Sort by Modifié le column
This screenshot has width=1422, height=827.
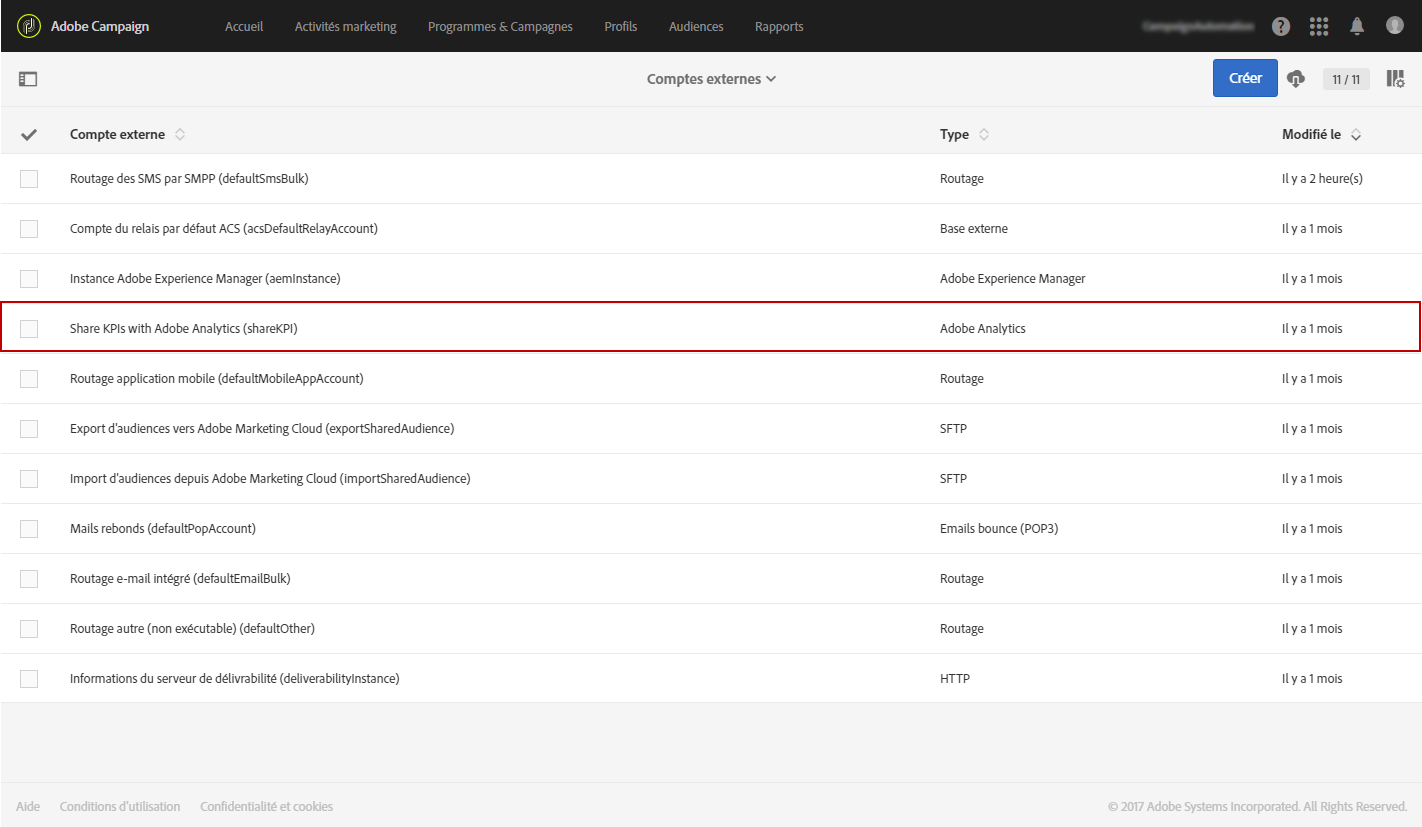1356,134
